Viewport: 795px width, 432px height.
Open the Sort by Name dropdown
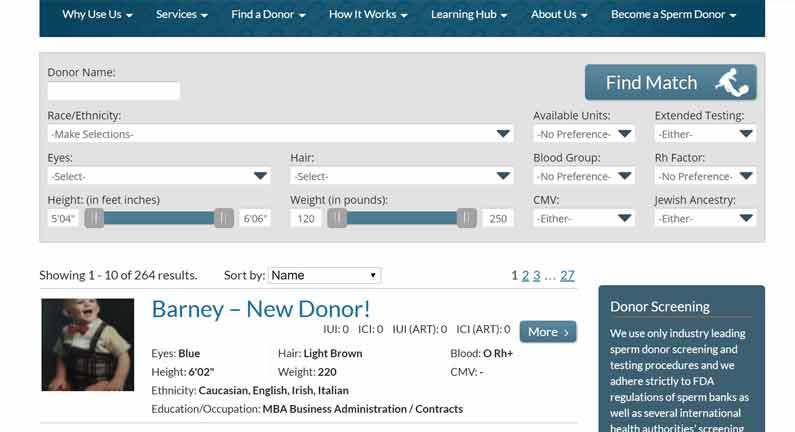pyautogui.click(x=324, y=275)
